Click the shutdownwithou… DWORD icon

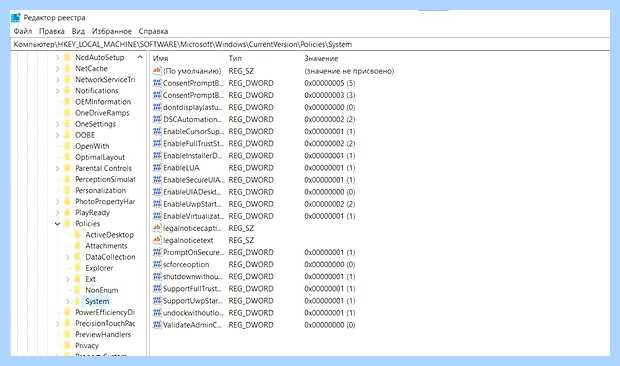(157, 276)
